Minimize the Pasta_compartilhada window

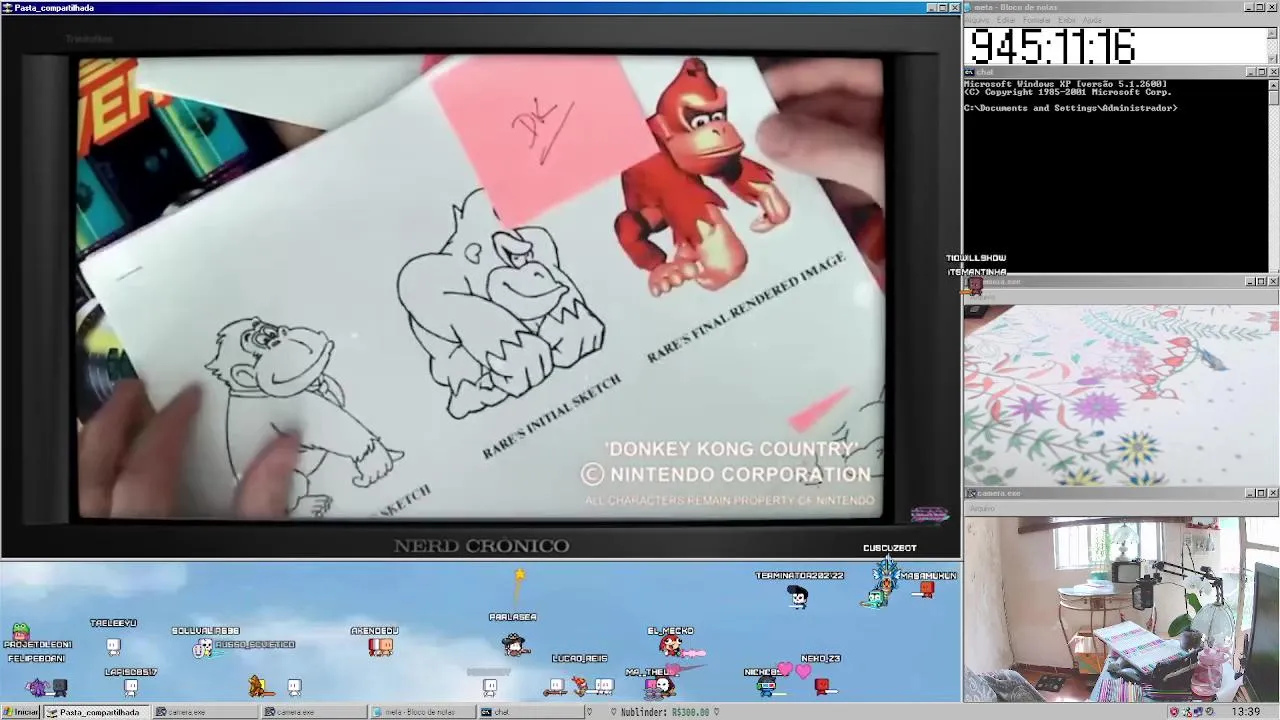click(x=931, y=7)
